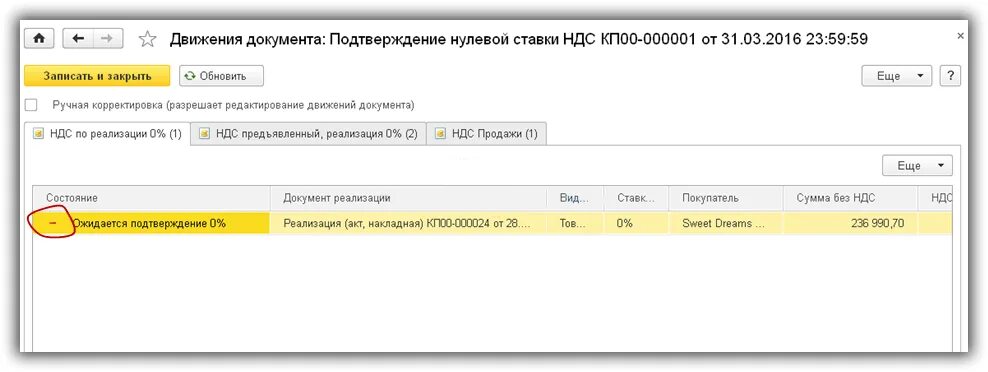Click Ставка column header
Screen dimensions: 988x372
pos(636,198)
